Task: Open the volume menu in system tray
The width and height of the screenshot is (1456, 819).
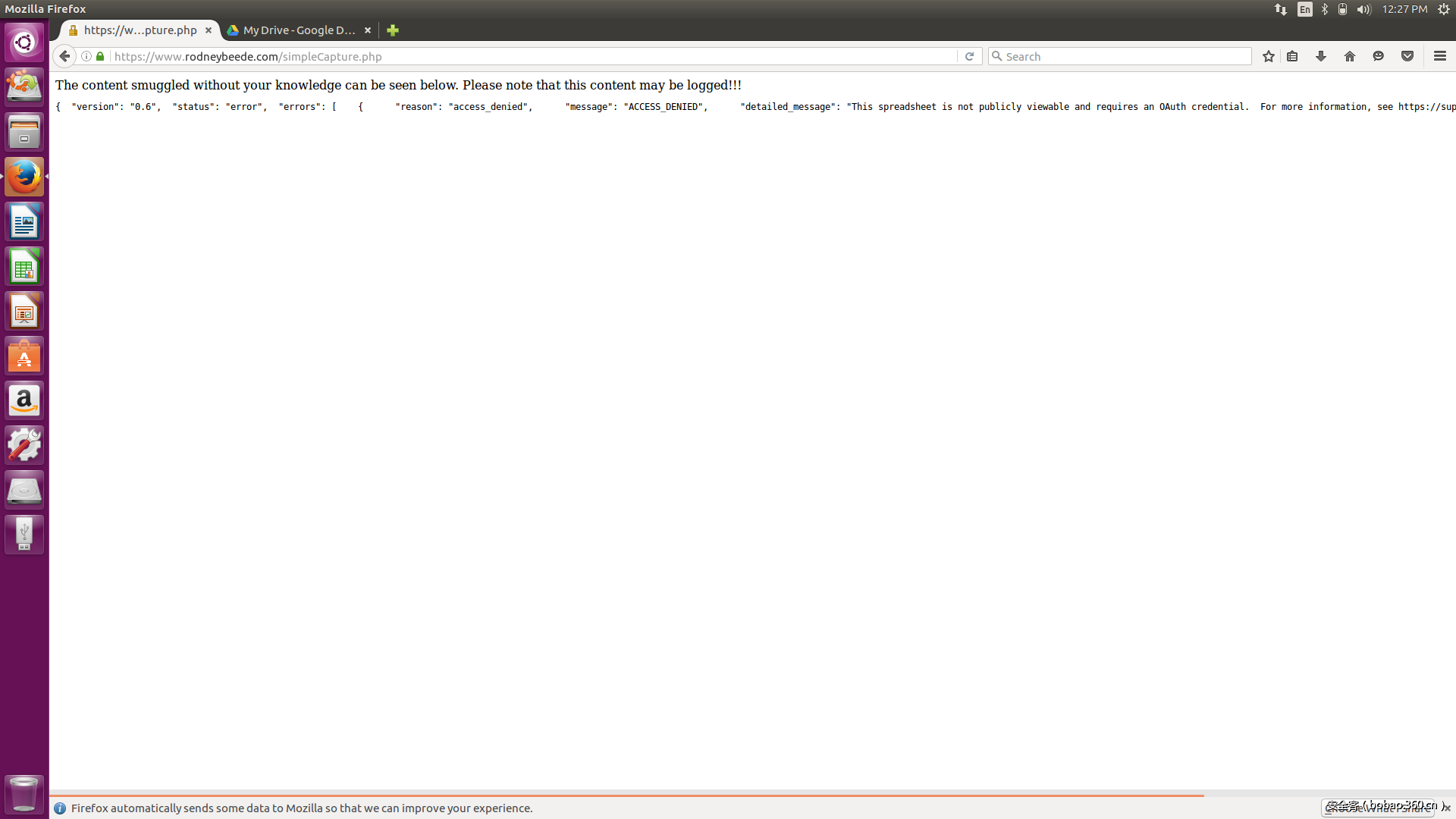Action: pos(1363,9)
